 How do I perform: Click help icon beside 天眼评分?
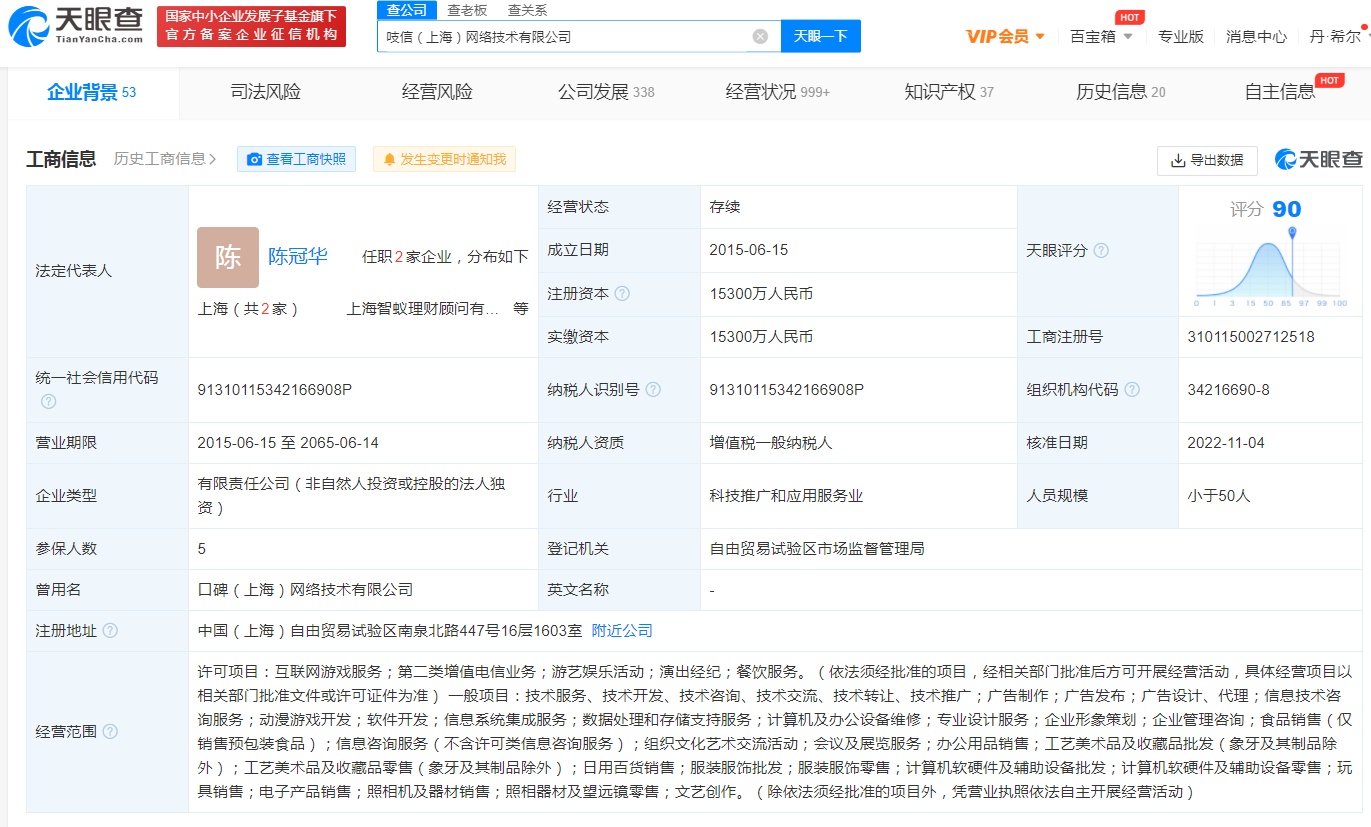[x=1101, y=251]
